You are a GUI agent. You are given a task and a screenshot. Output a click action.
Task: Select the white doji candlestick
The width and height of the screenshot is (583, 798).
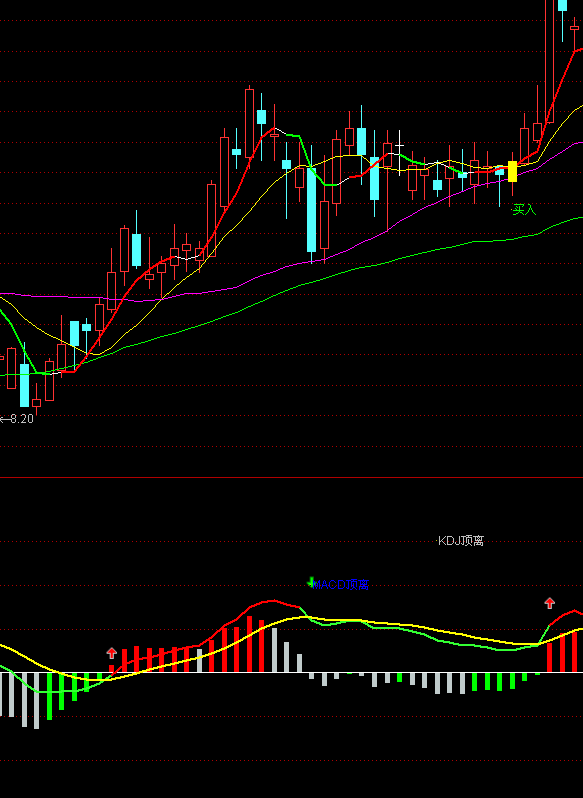coord(399,152)
